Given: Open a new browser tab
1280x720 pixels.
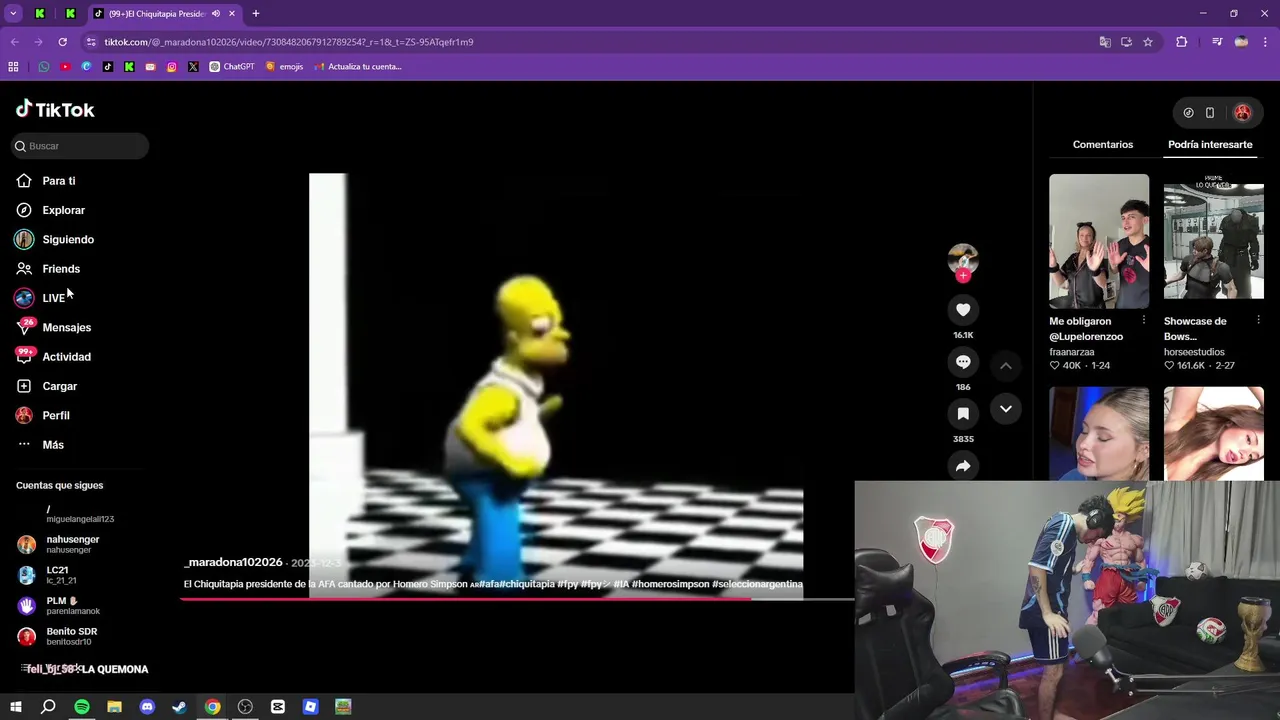Looking at the screenshot, I should [255, 14].
